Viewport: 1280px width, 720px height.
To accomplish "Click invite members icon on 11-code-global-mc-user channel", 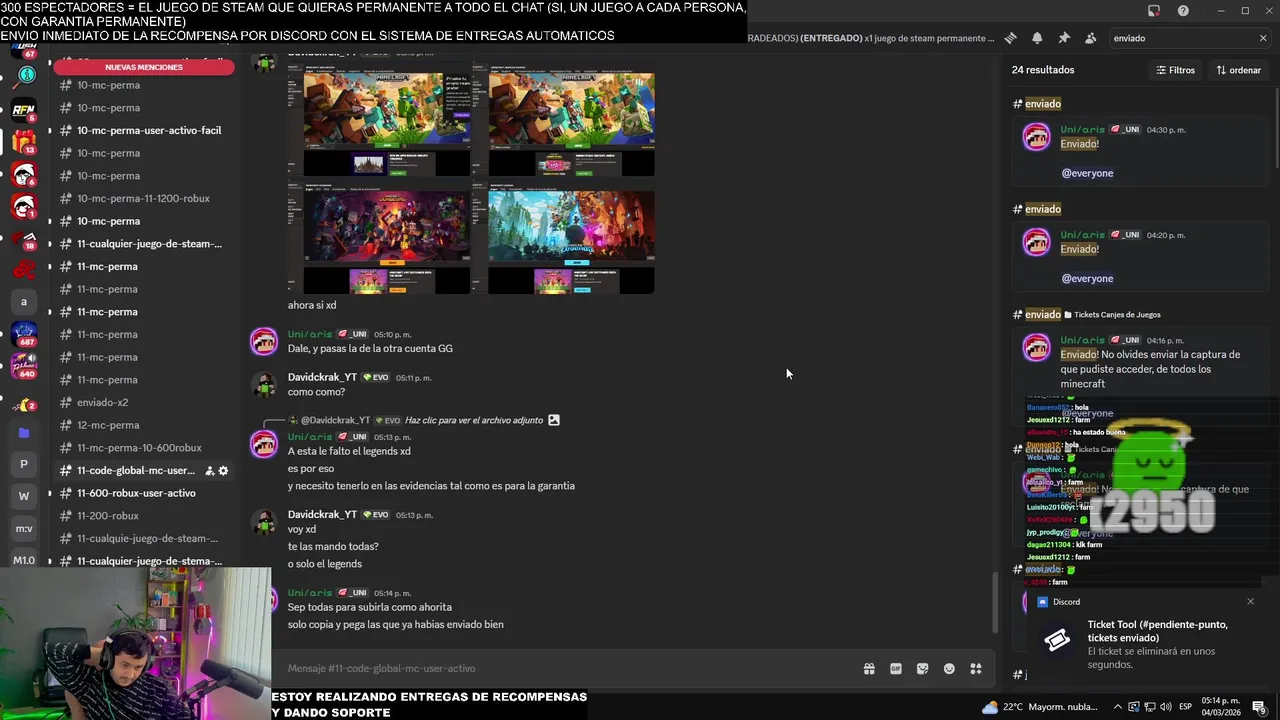I will 209,471.
